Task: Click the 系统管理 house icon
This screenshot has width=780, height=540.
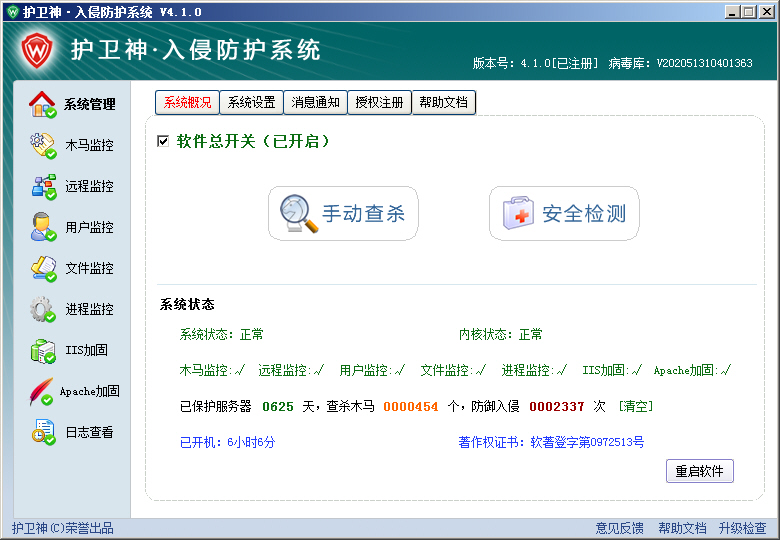Action: pos(42,104)
